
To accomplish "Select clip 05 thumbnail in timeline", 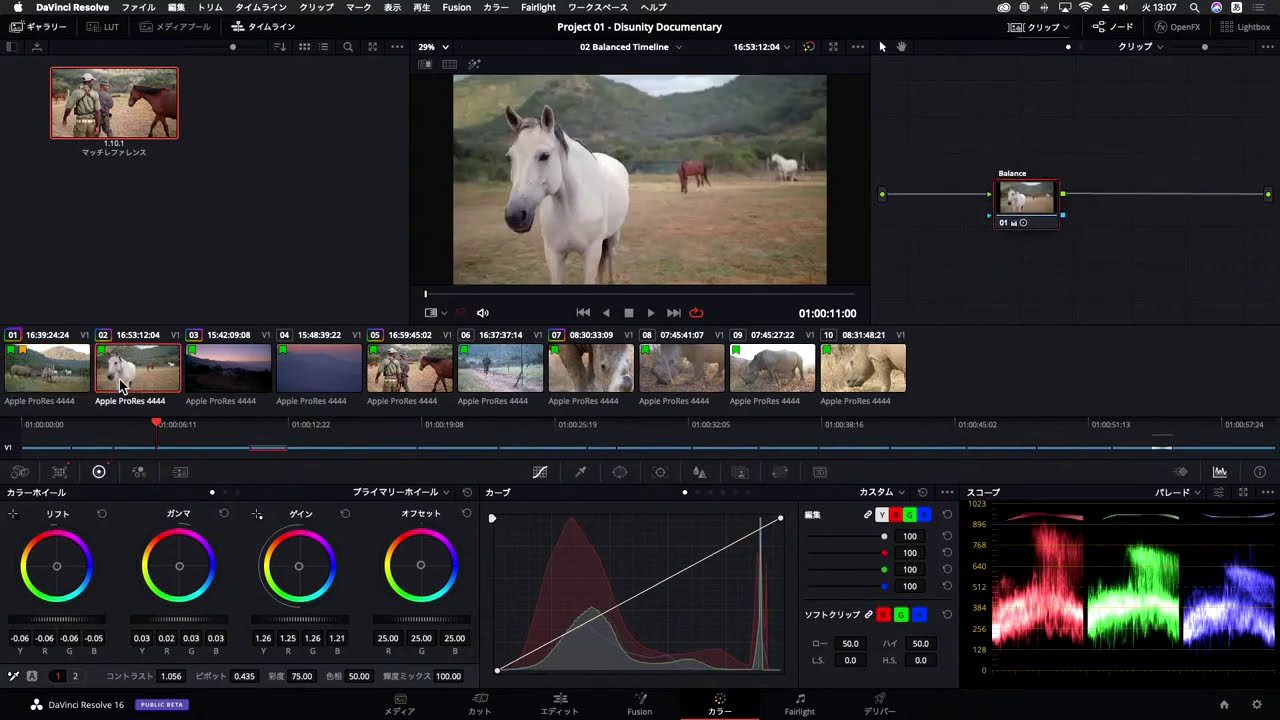I will click(410, 368).
